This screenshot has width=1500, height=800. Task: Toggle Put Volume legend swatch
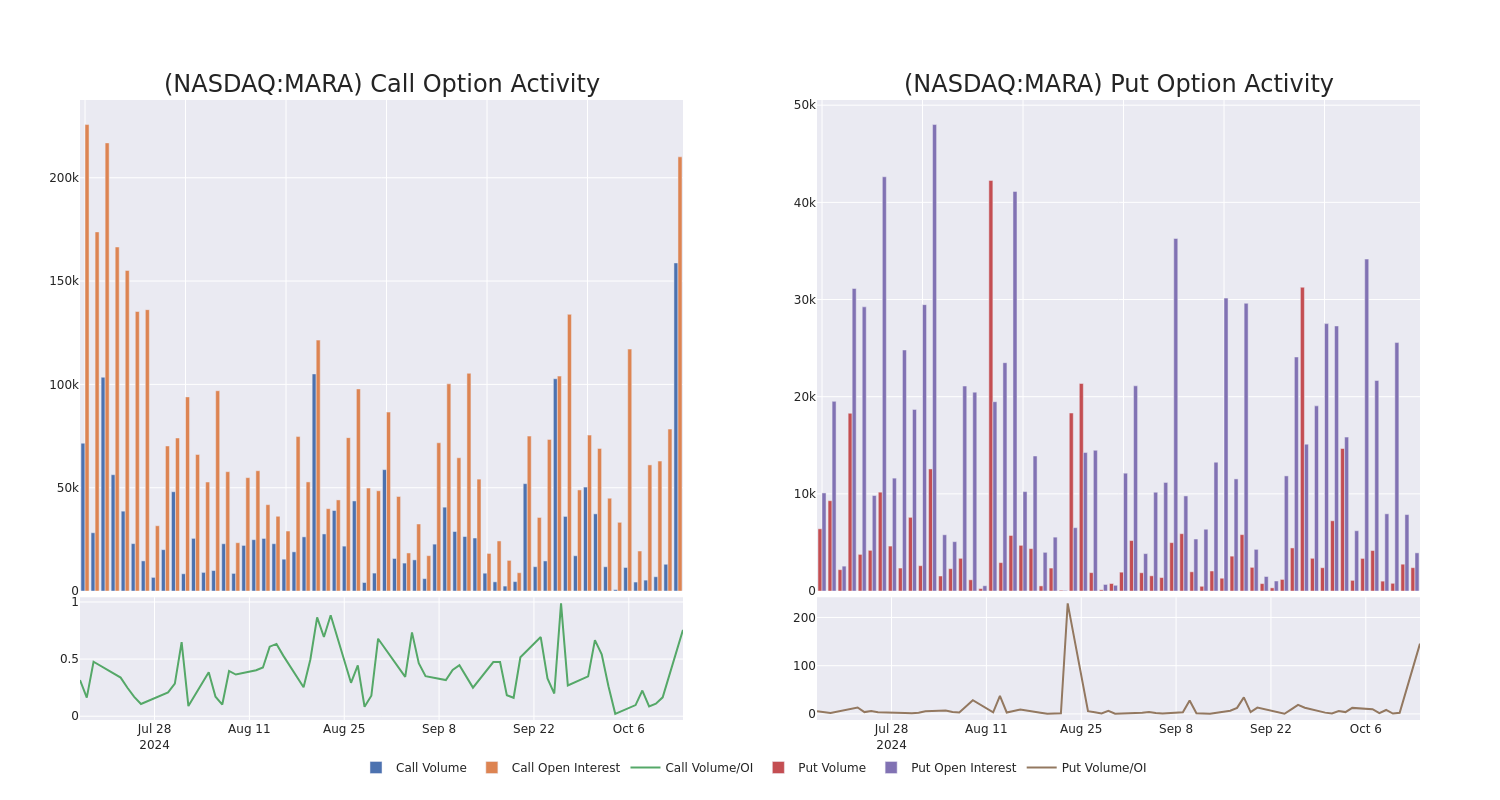click(778, 768)
